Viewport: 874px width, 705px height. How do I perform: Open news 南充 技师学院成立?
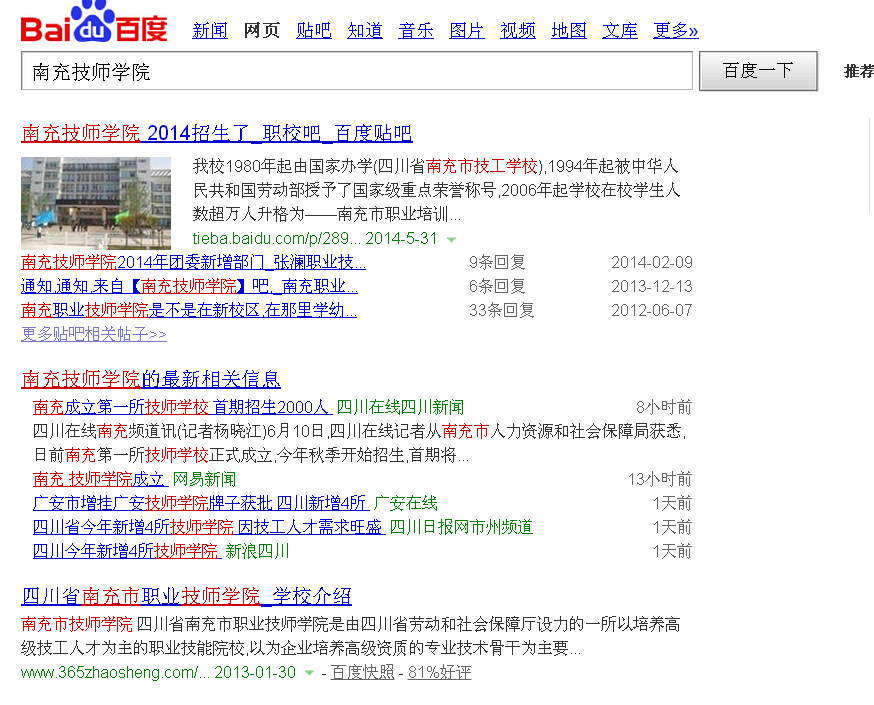tap(100, 479)
